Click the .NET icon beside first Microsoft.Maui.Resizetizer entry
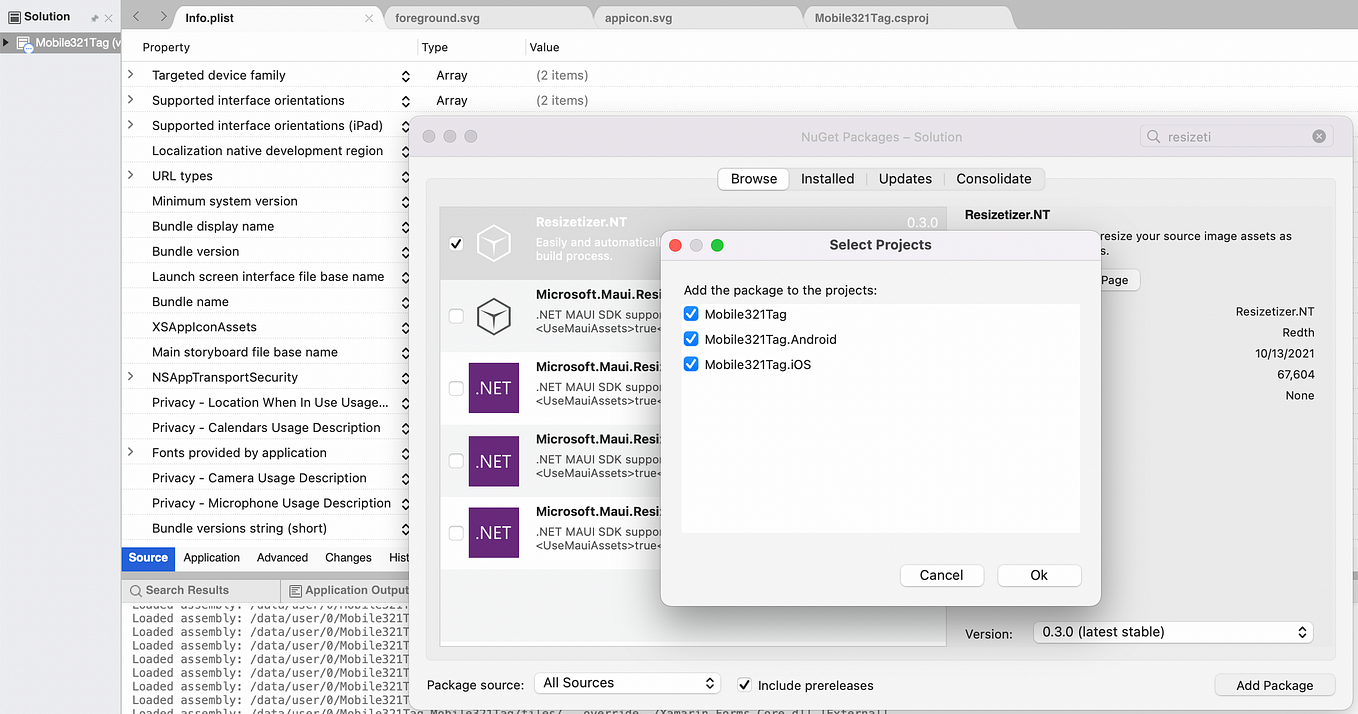1358x714 pixels. pos(494,388)
